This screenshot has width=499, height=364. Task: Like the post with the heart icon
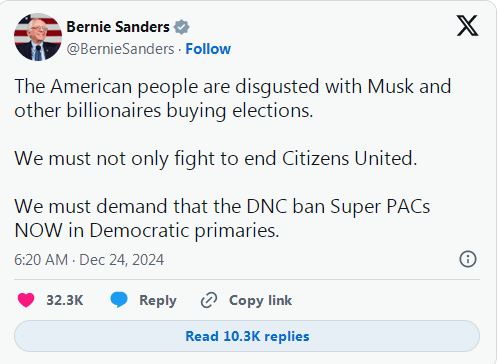[x=26, y=300]
